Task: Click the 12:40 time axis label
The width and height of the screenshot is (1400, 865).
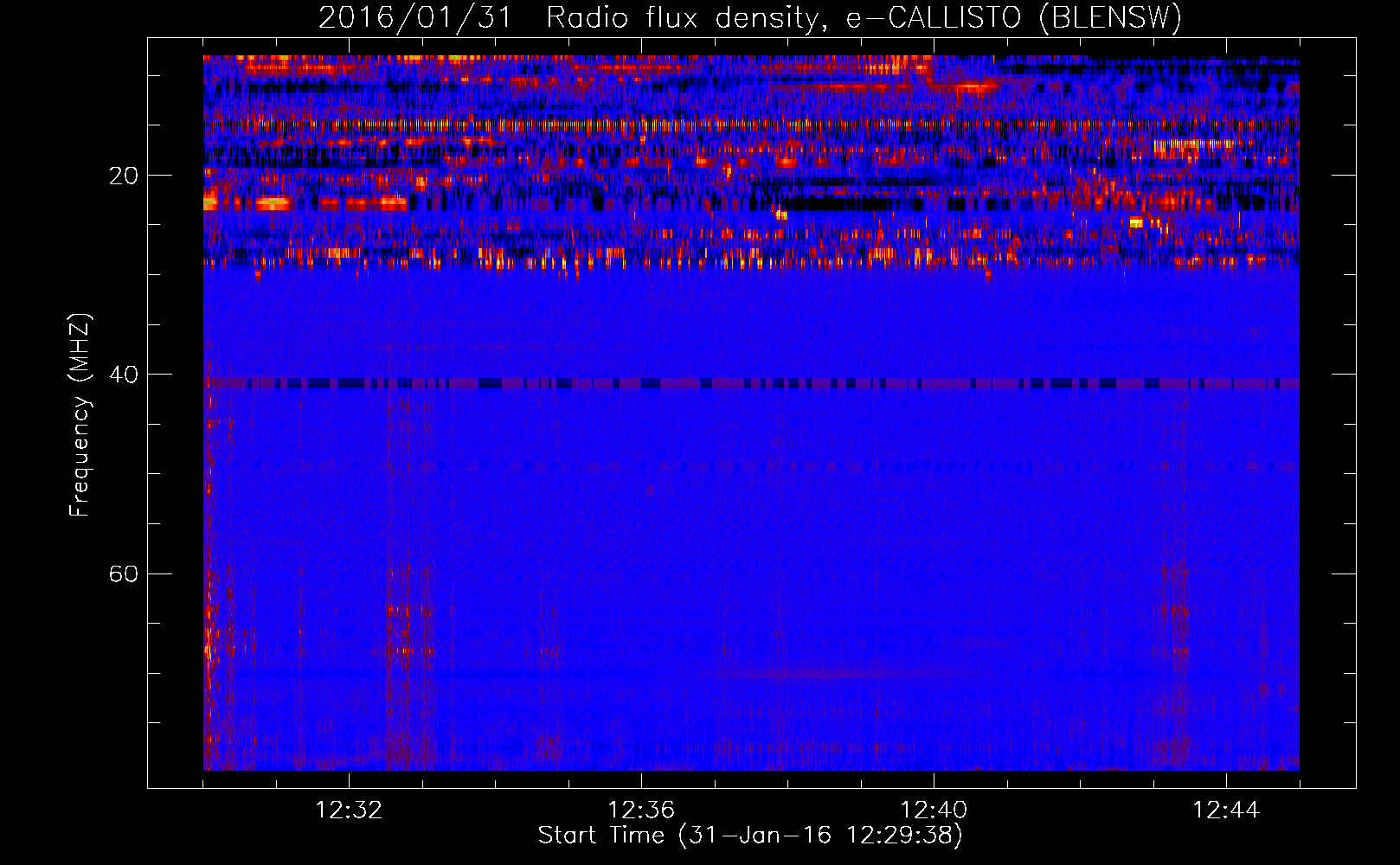Action: click(934, 811)
